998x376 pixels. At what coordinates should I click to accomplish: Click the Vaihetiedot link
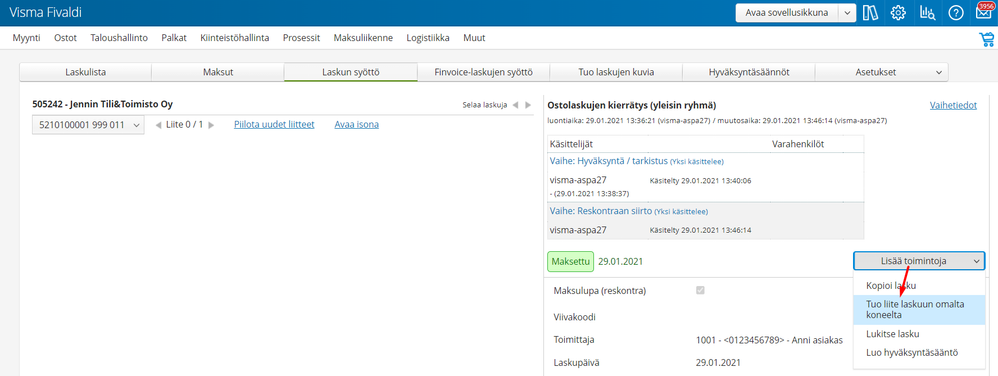click(x=953, y=106)
